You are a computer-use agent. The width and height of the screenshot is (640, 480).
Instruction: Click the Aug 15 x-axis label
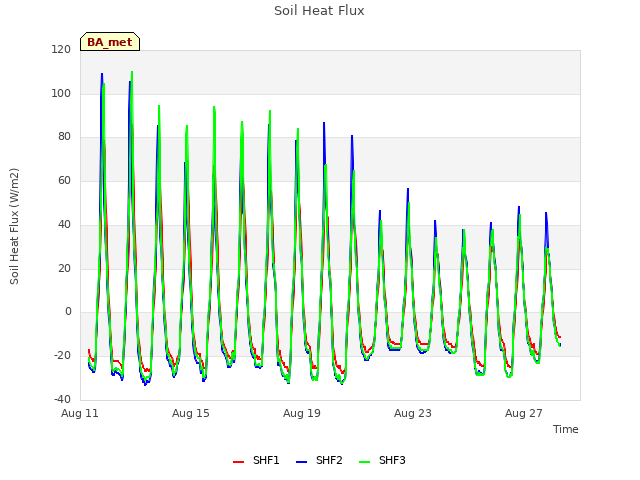click(x=191, y=413)
